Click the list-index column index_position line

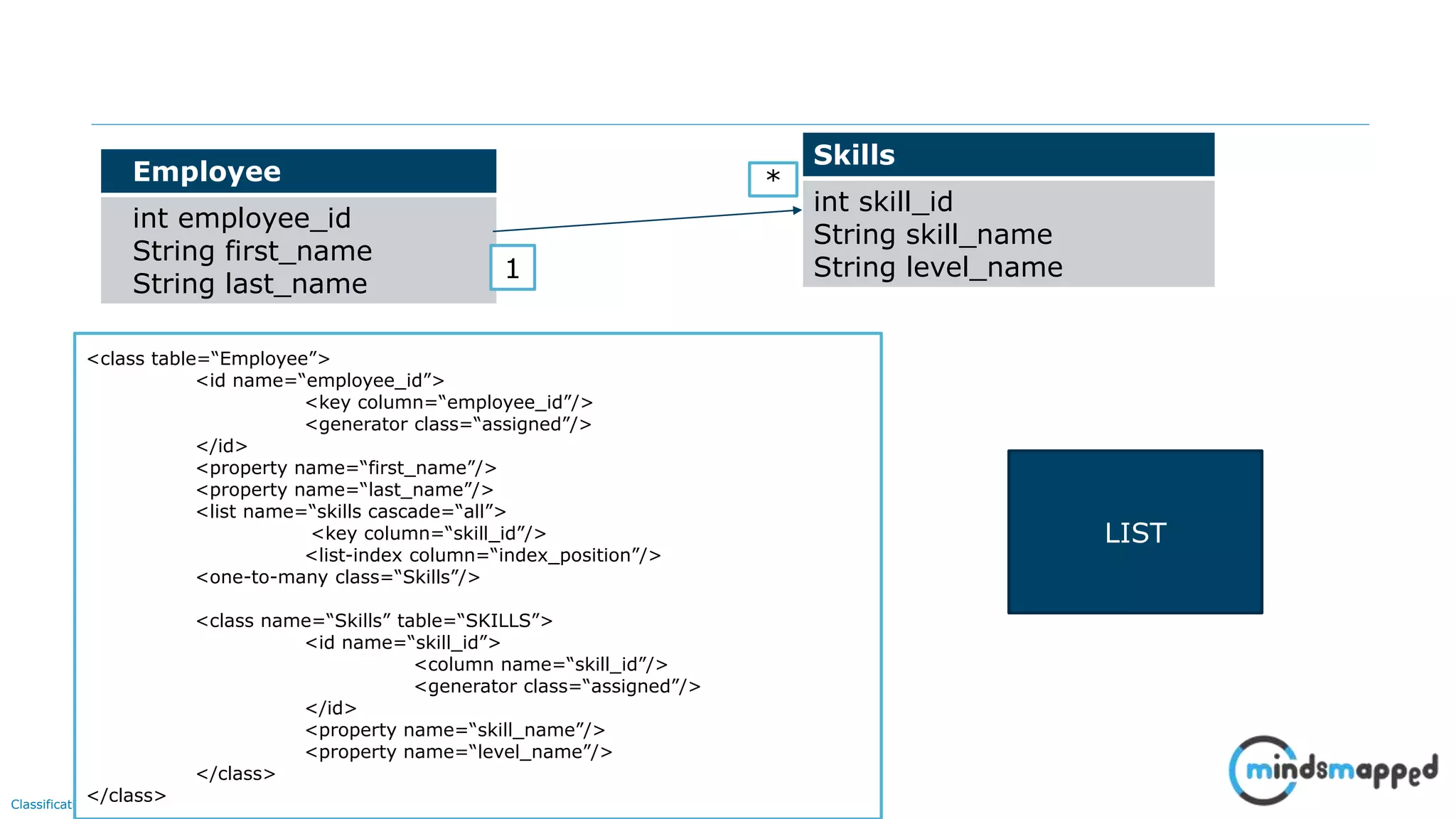pos(483,556)
